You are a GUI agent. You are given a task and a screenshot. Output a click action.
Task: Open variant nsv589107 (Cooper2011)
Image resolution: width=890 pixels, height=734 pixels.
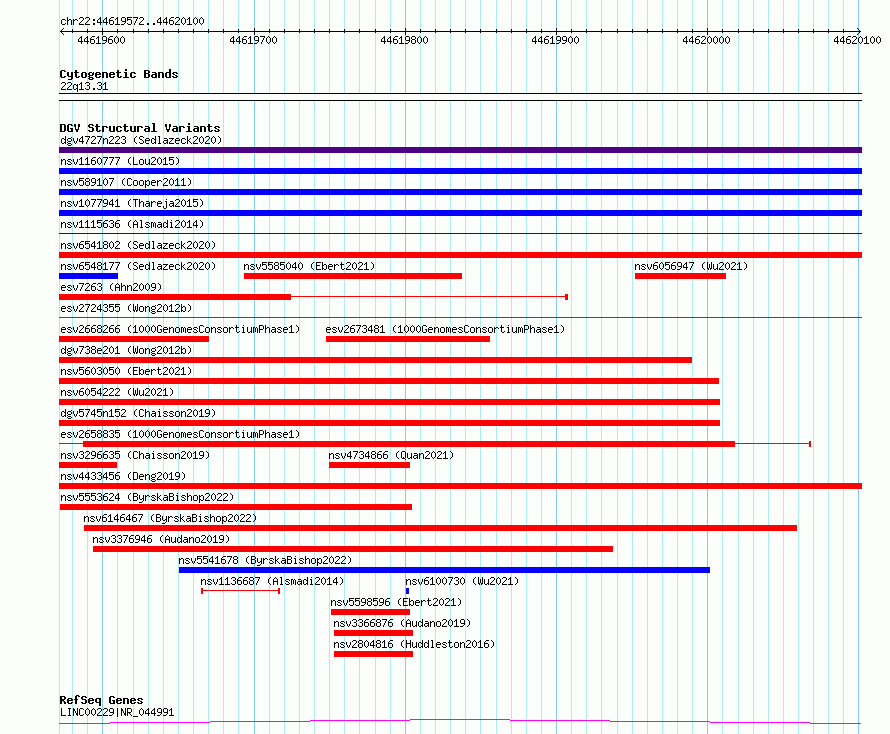click(126, 182)
